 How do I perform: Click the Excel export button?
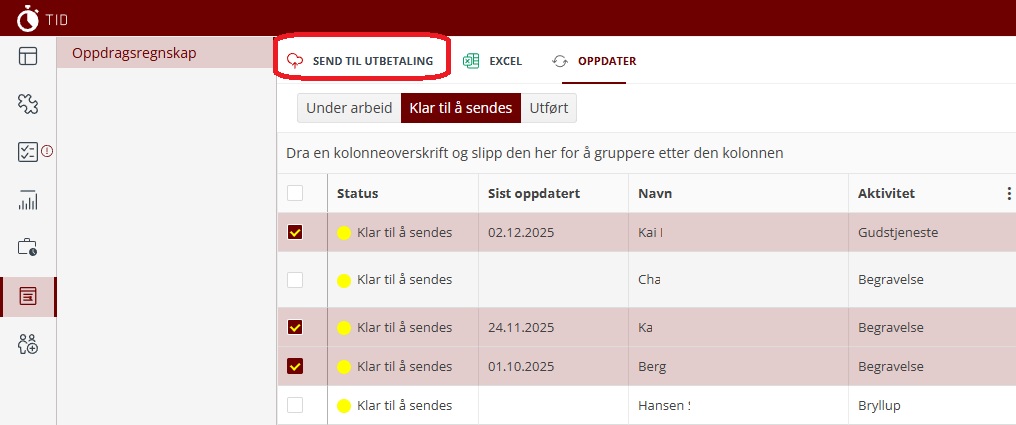click(x=493, y=61)
